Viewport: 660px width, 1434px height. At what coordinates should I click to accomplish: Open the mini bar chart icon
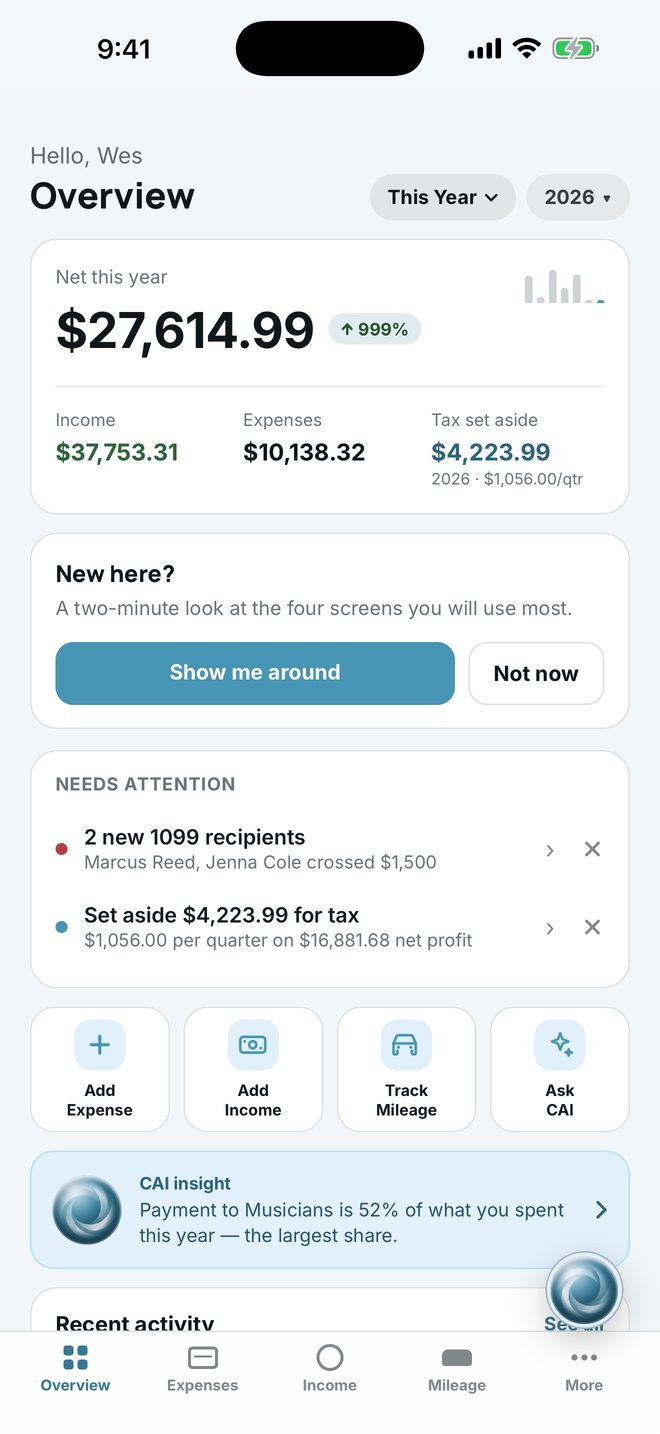click(x=564, y=287)
